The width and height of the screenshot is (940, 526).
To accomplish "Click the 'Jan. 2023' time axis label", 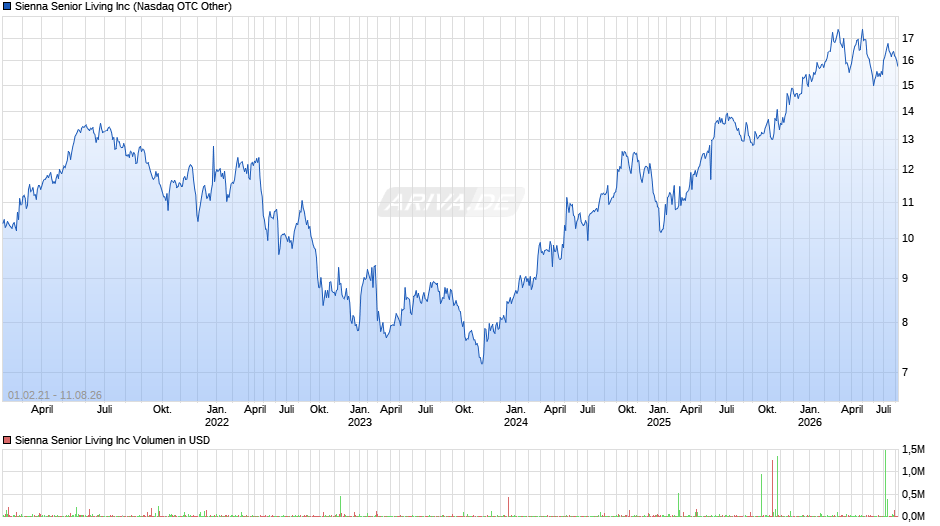I will (x=360, y=416).
